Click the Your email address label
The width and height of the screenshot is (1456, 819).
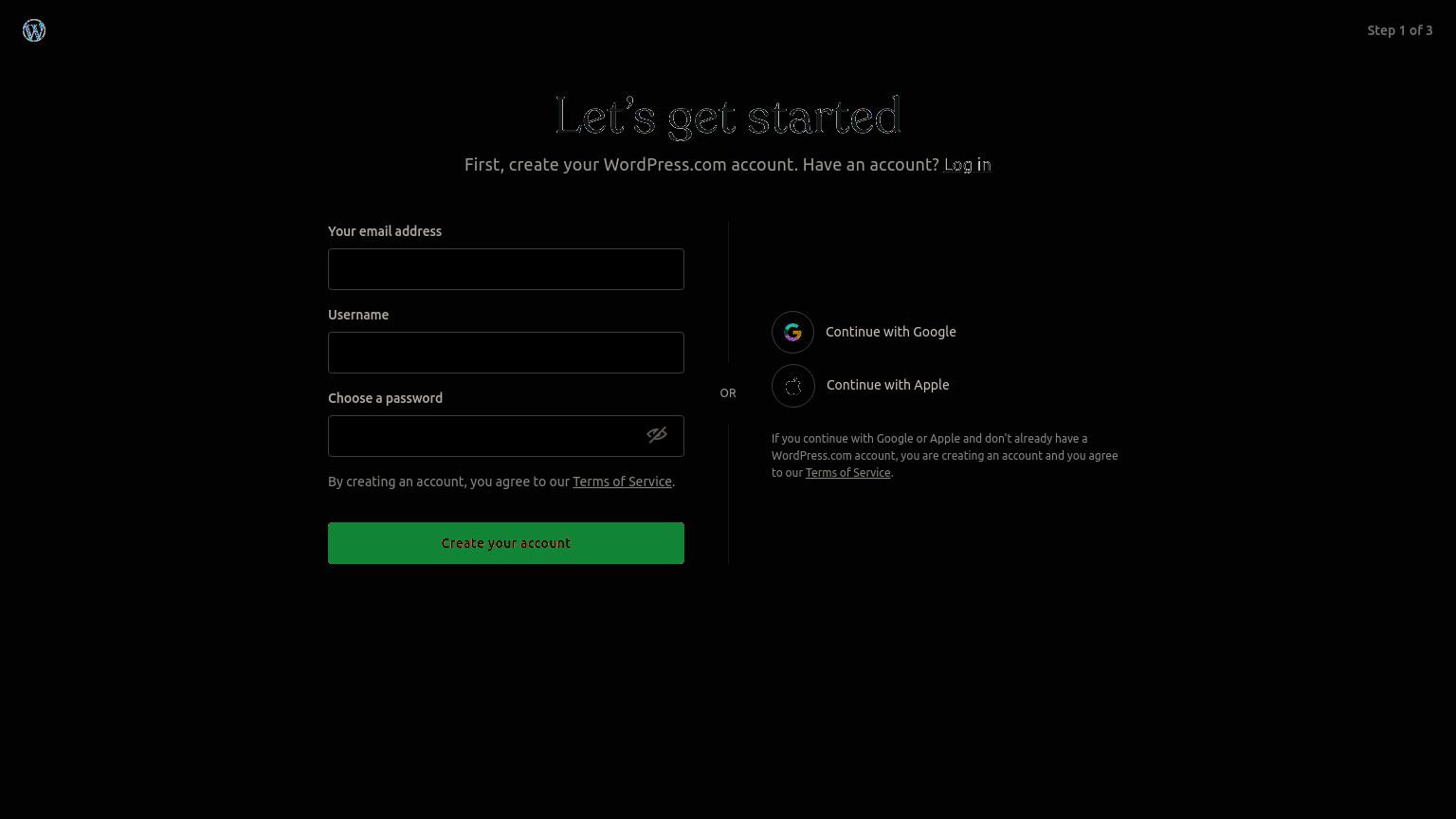tap(385, 231)
